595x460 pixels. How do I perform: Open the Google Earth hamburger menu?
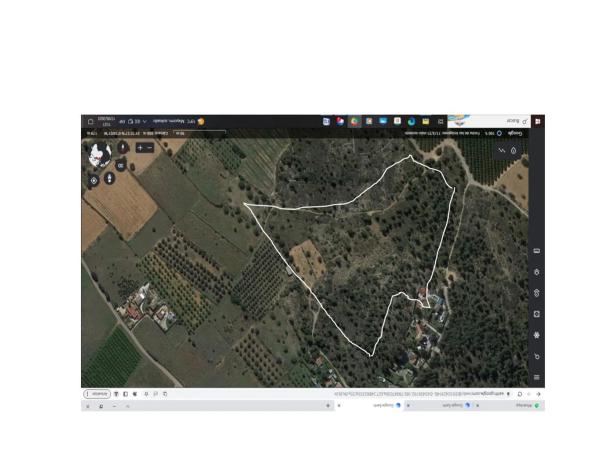click(x=537, y=377)
